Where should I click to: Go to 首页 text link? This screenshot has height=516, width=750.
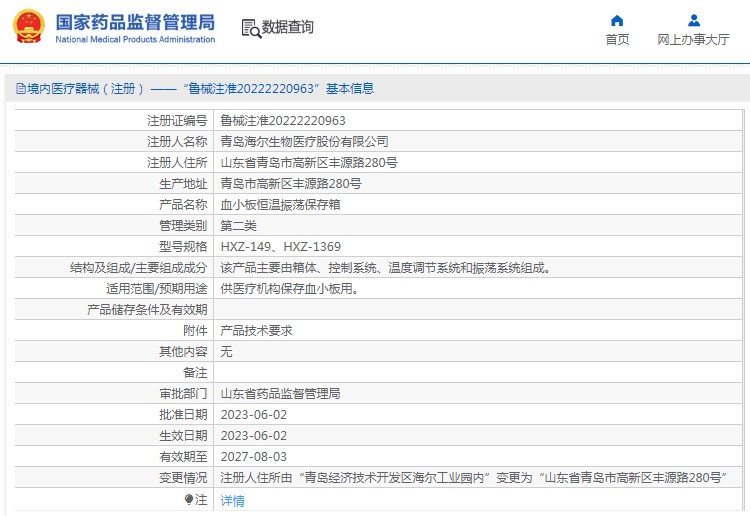[x=617, y=40]
